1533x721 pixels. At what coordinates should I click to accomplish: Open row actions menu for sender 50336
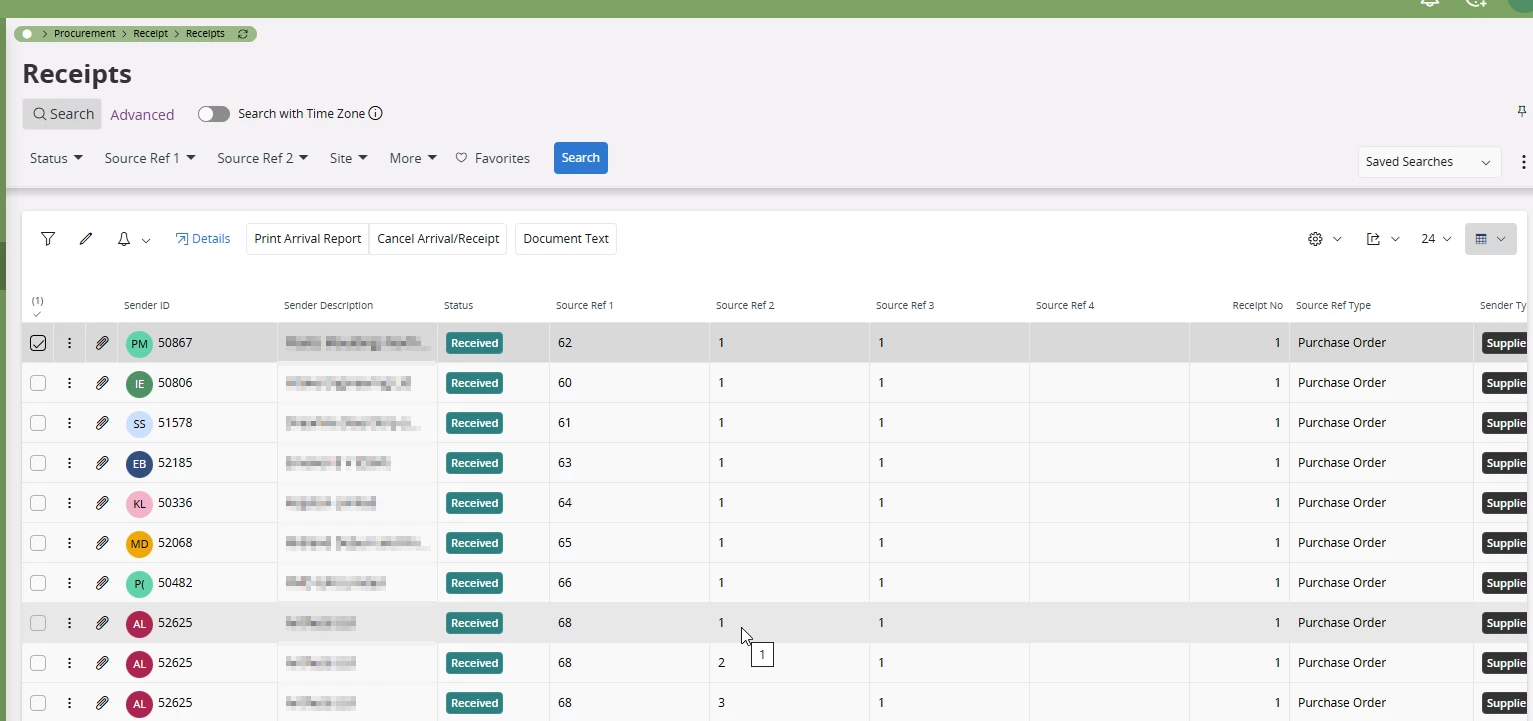coord(69,503)
